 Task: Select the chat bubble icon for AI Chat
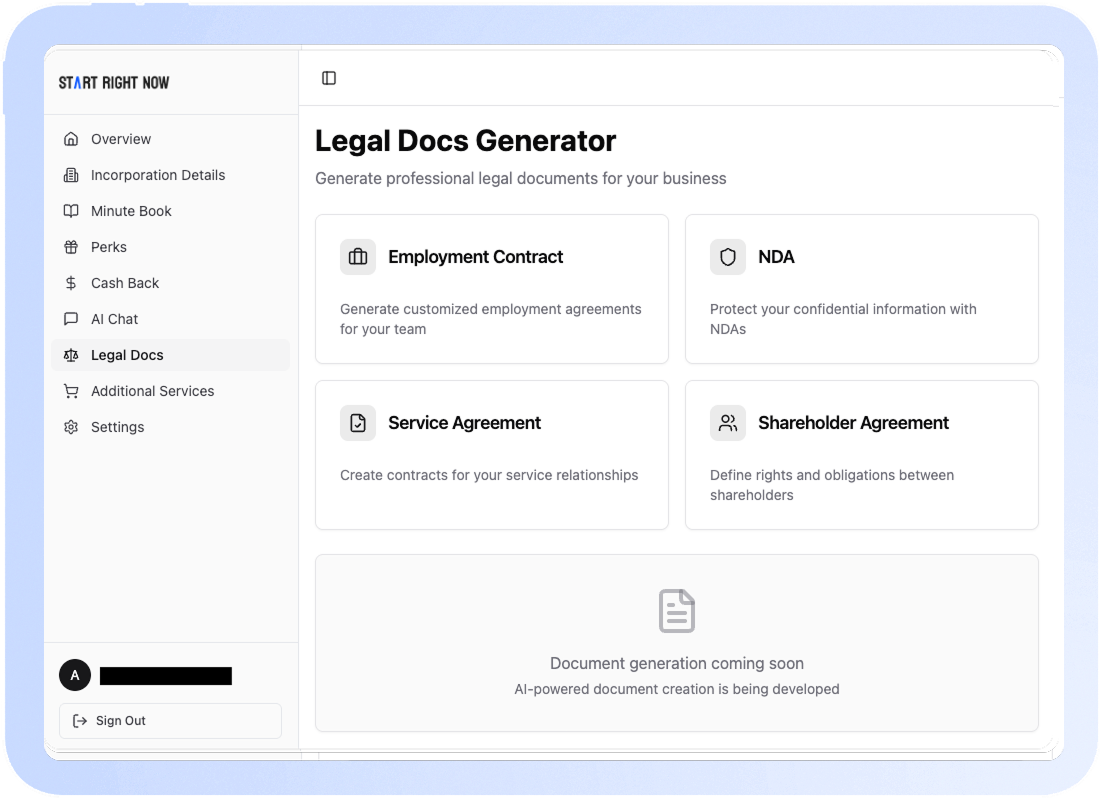coord(71,319)
